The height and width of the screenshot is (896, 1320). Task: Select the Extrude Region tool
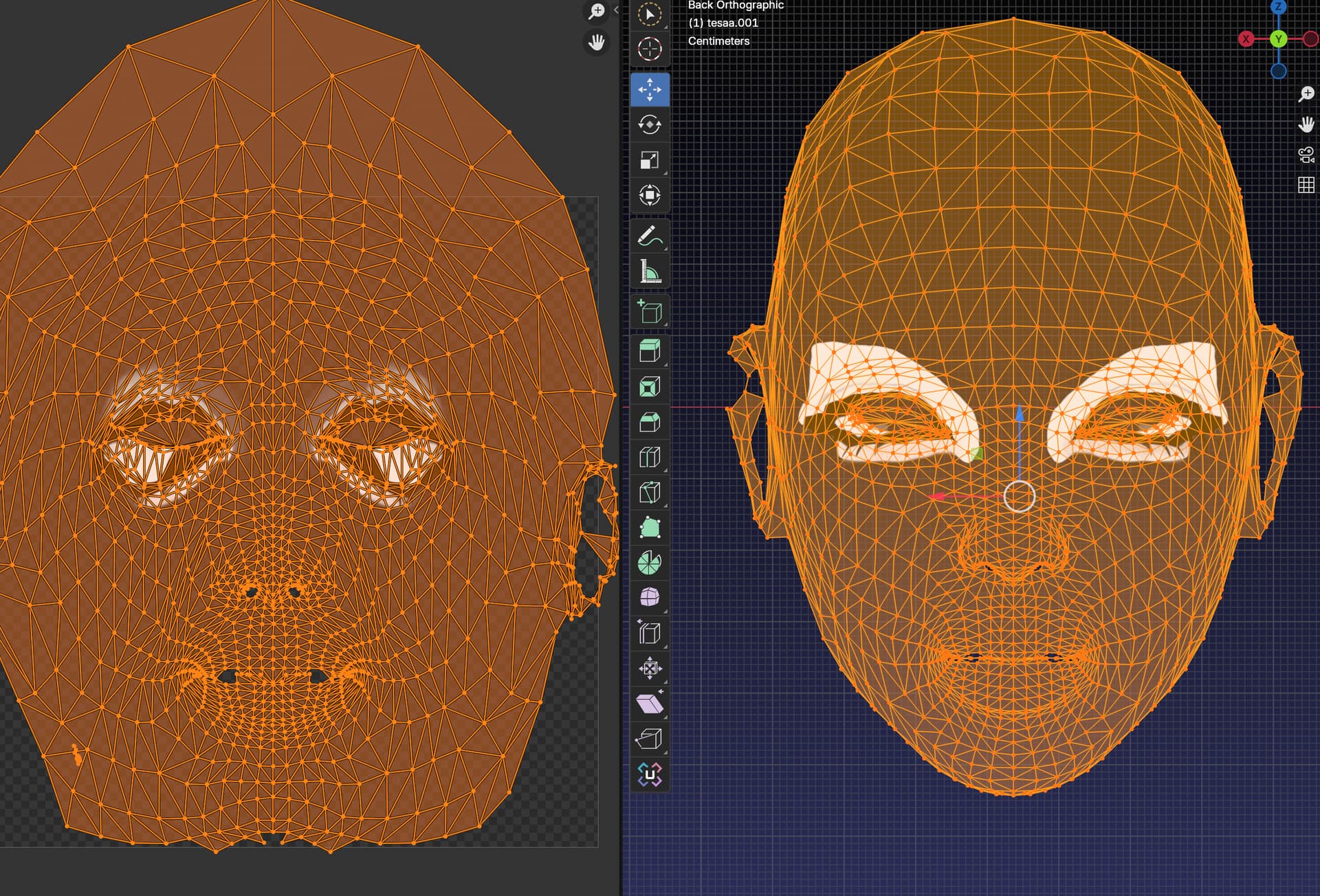click(x=650, y=351)
